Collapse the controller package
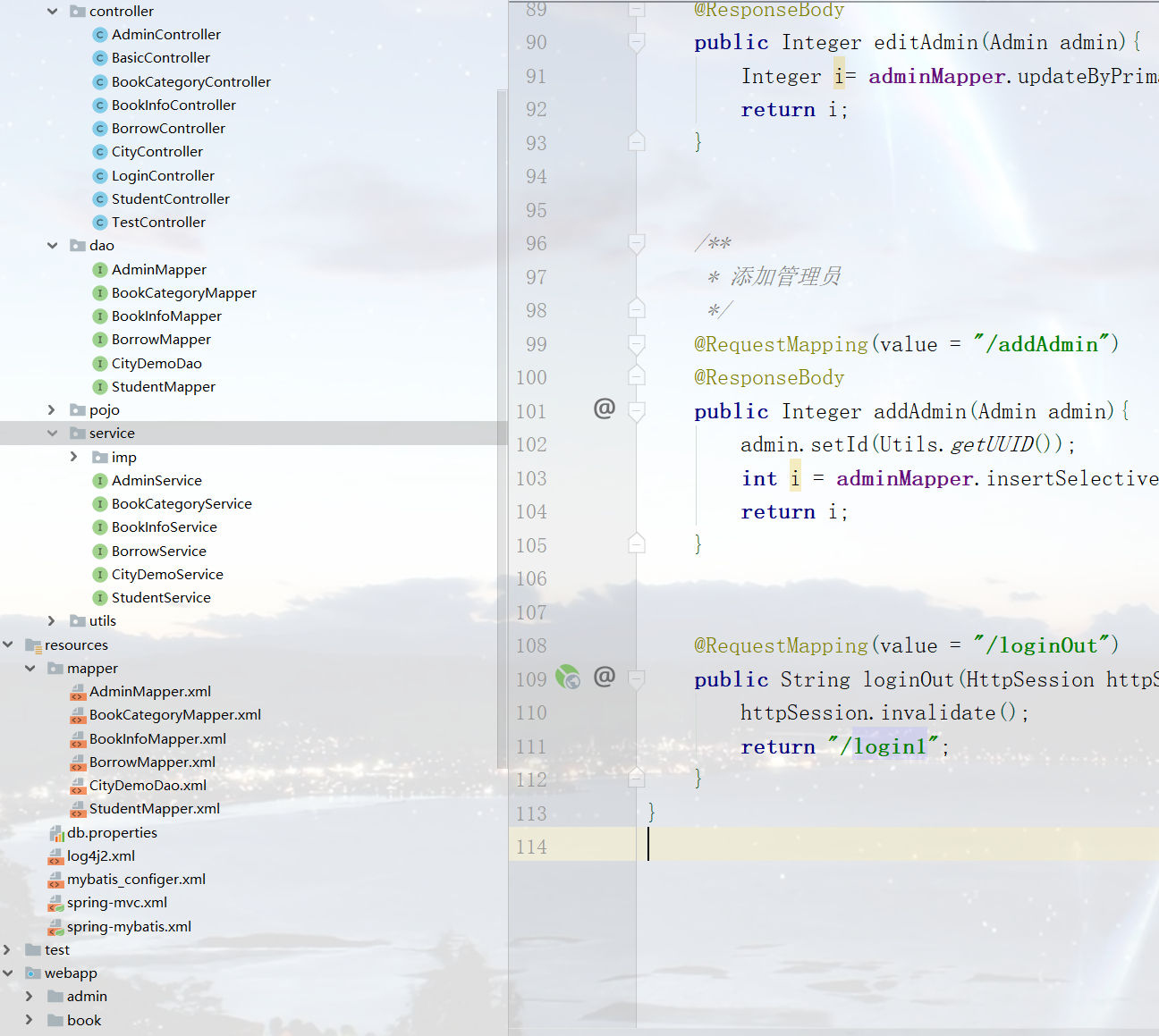Screen dimensions: 1159x1036 52,12
